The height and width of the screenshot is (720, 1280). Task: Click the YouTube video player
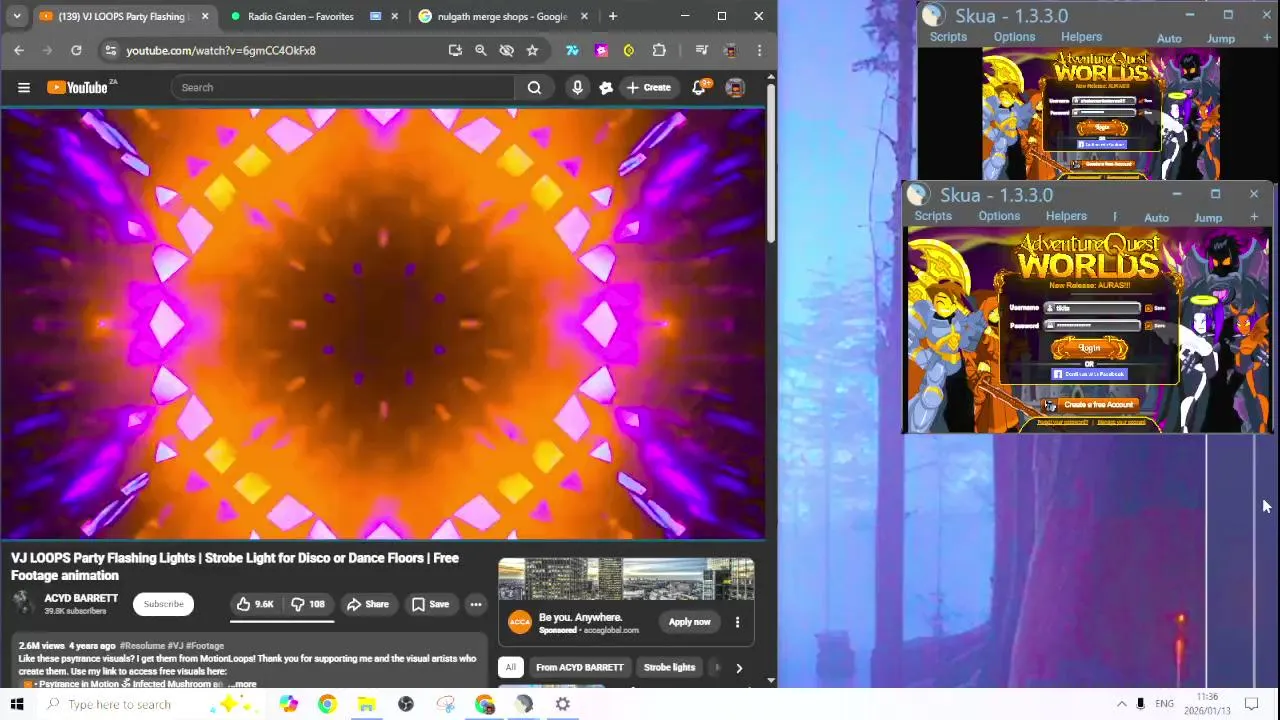(383, 324)
